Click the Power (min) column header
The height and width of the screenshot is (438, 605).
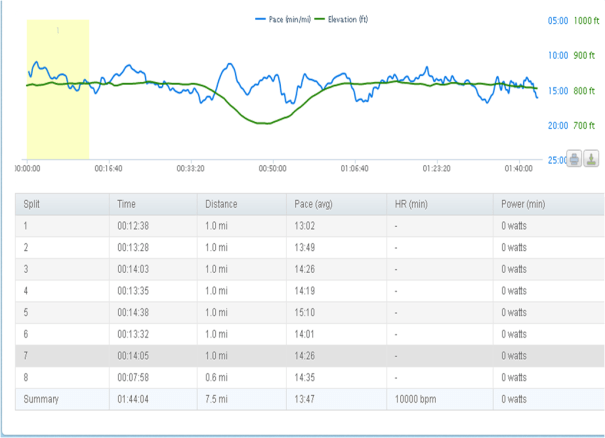pyautogui.click(x=523, y=204)
